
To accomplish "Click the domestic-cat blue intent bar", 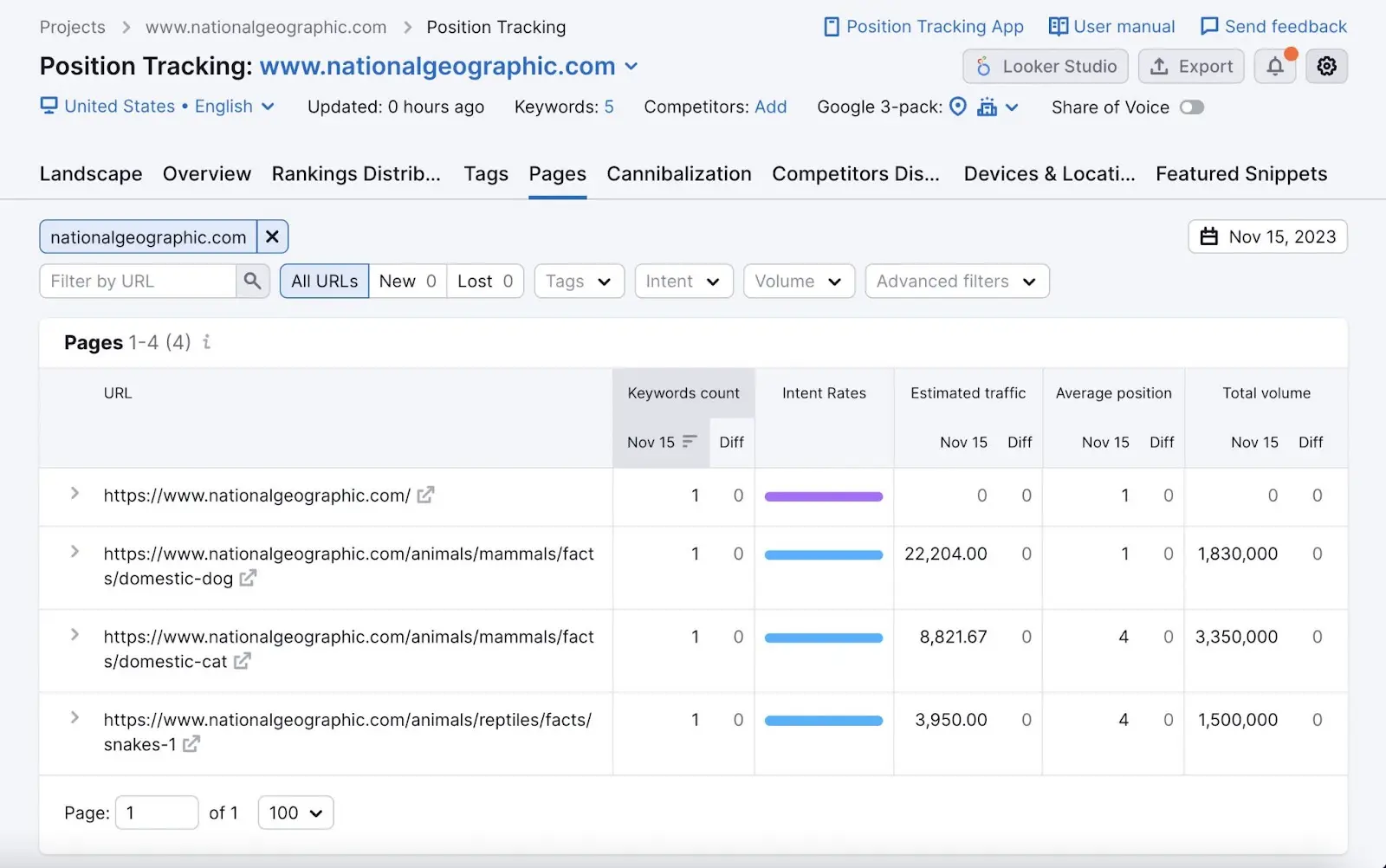I will click(x=824, y=638).
